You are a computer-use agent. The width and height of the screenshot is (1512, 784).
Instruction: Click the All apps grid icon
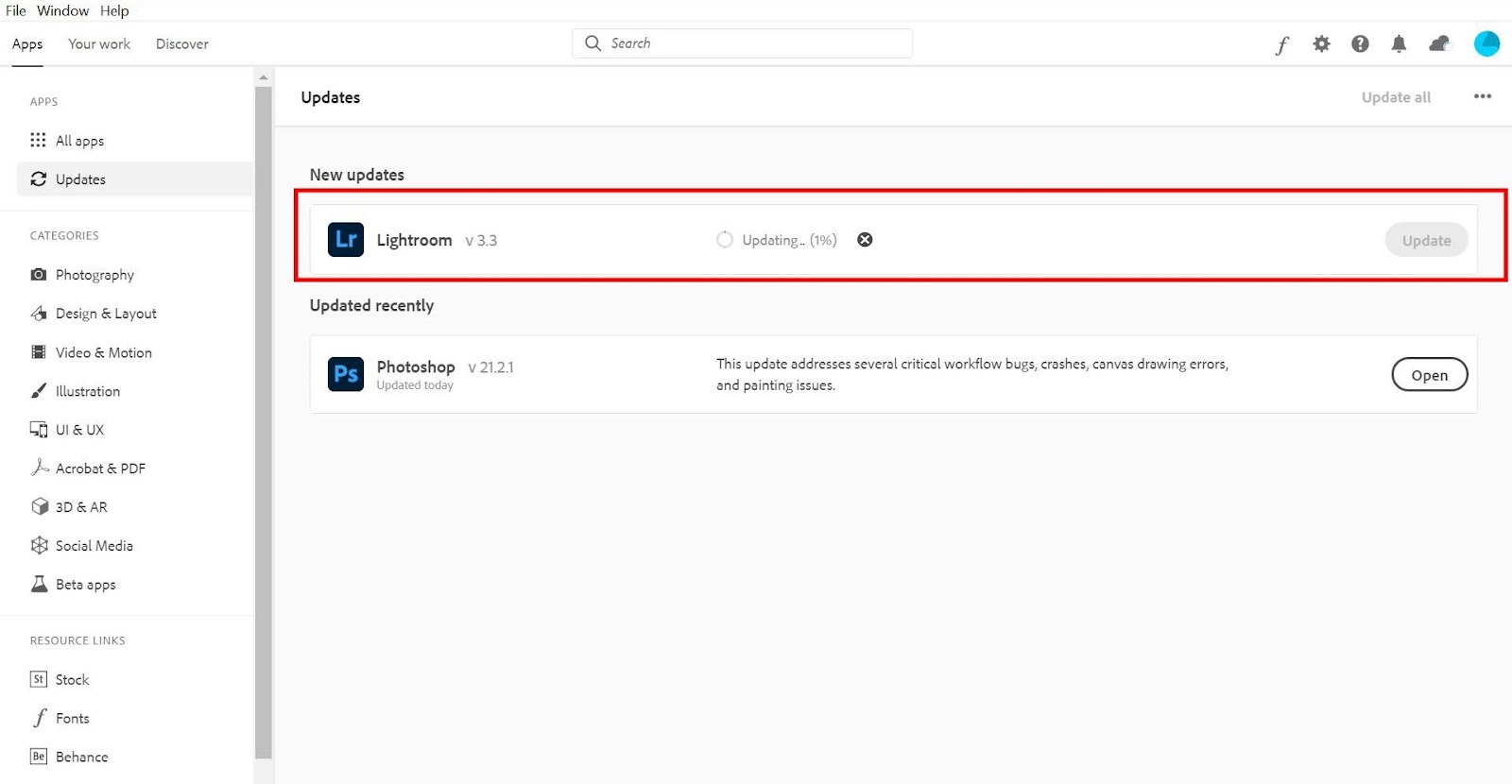coord(38,140)
